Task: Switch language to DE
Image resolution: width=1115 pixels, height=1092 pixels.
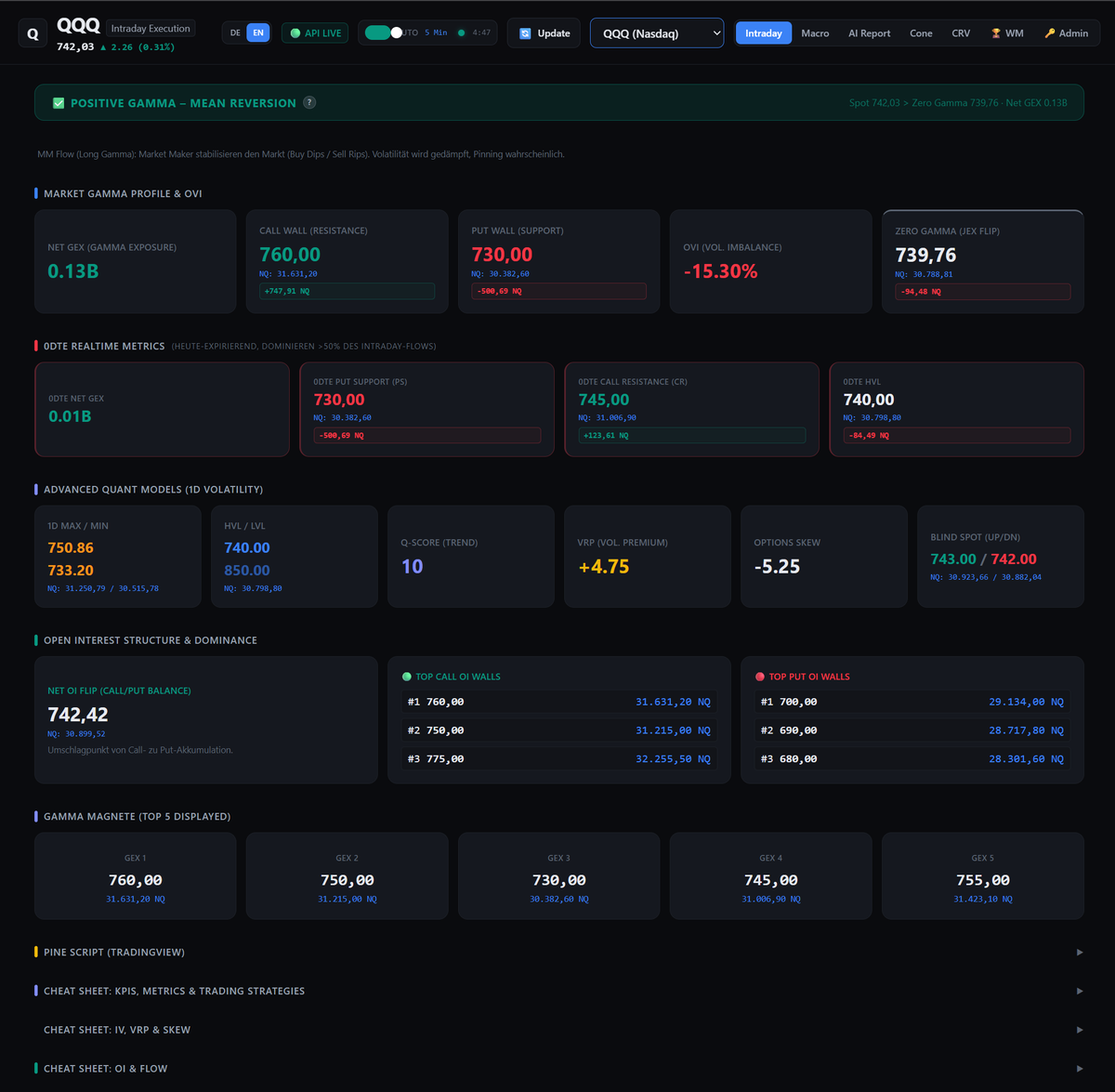Action: [235, 33]
